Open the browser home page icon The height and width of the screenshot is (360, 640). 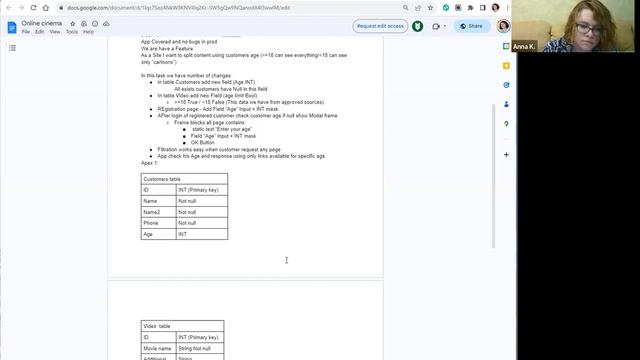coord(46,8)
